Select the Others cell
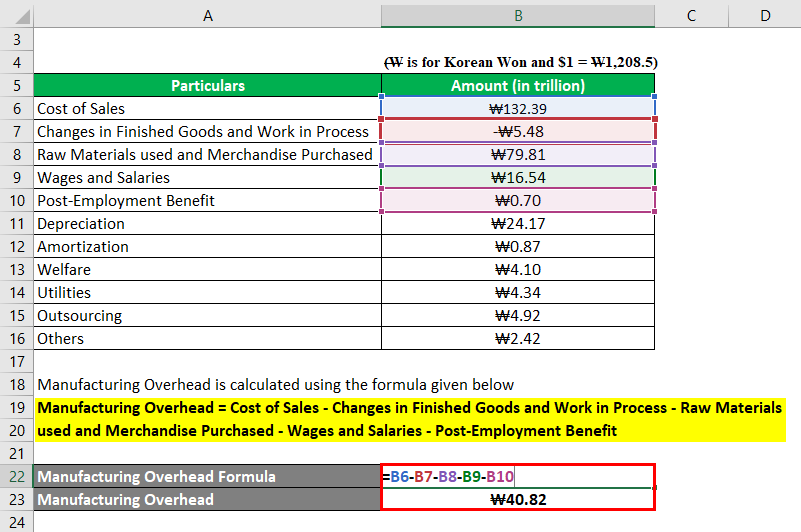Viewport: 801px width, 532px height. click(x=207, y=338)
